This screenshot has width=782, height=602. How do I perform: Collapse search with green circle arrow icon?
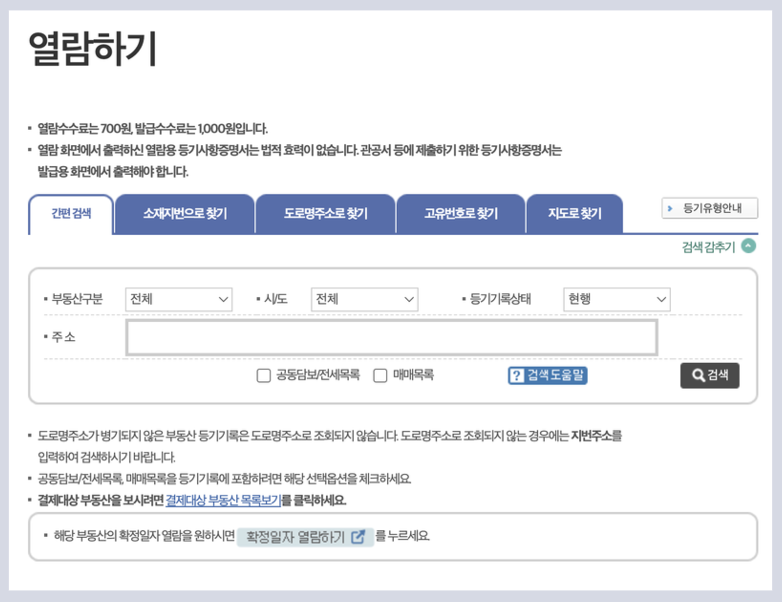(748, 246)
